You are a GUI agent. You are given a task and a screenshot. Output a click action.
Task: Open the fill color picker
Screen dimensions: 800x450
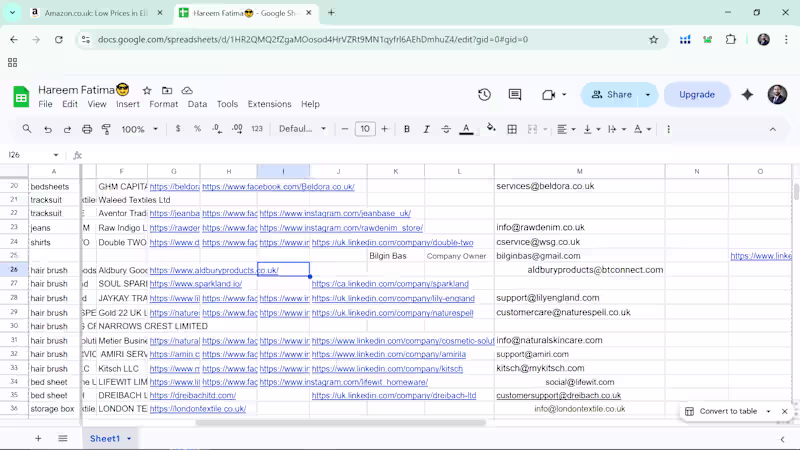pos(491,128)
